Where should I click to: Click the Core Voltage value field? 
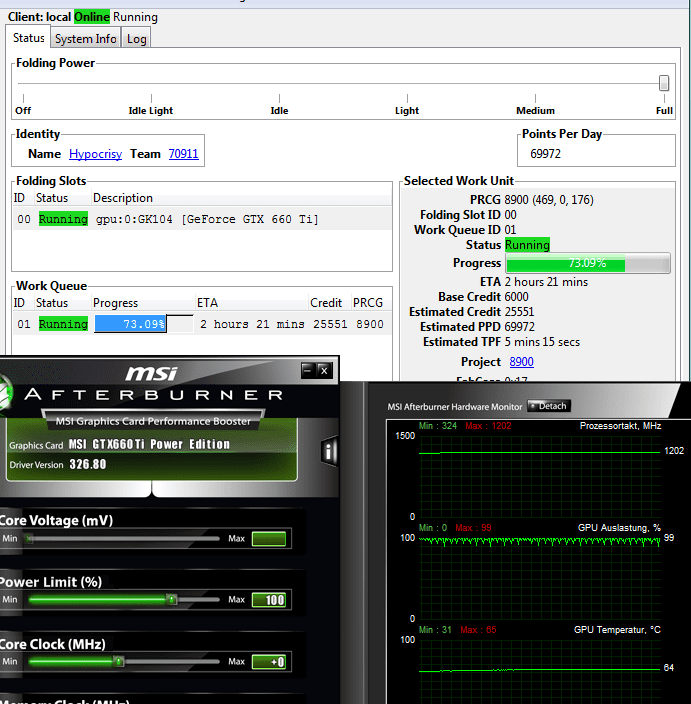tap(268, 538)
